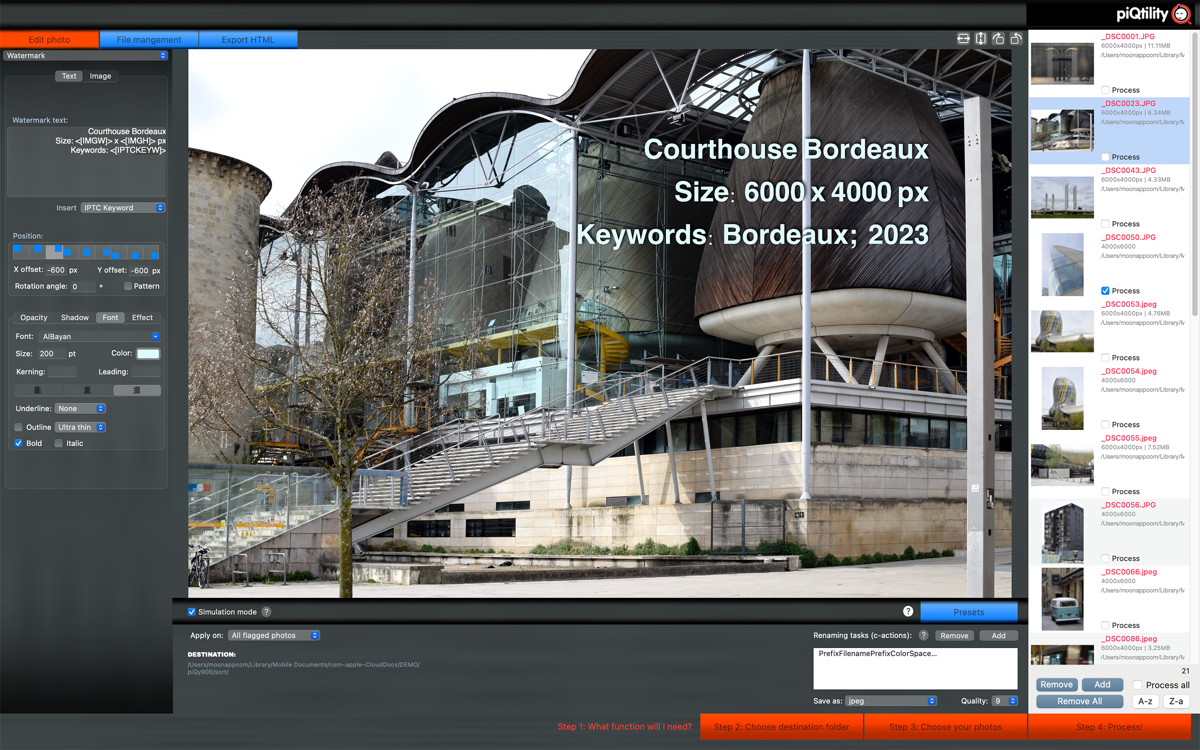Select the Image watermark tab
Viewport: 1200px width, 750px height.
point(100,76)
